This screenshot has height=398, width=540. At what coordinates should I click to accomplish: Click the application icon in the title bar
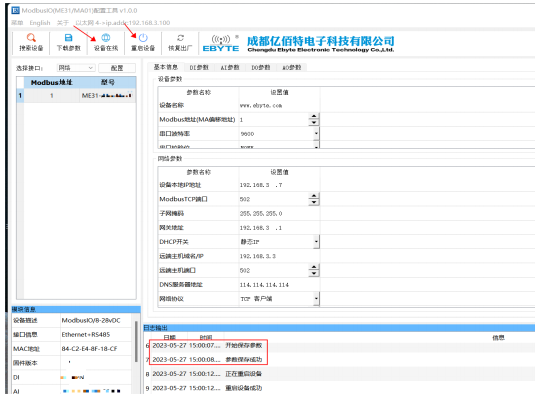[x=15, y=10]
